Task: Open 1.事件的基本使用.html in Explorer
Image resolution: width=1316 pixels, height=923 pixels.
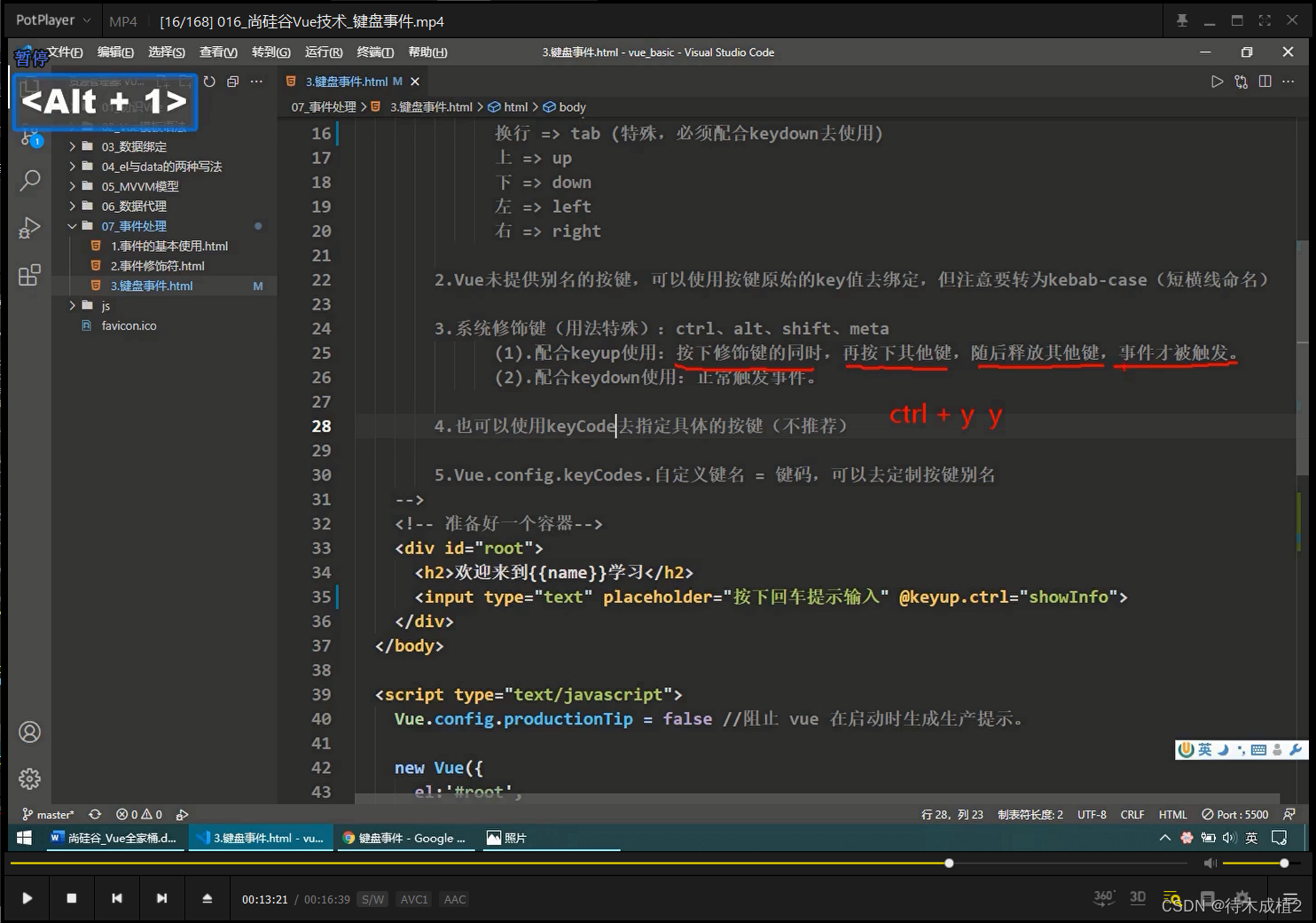Action: [168, 246]
